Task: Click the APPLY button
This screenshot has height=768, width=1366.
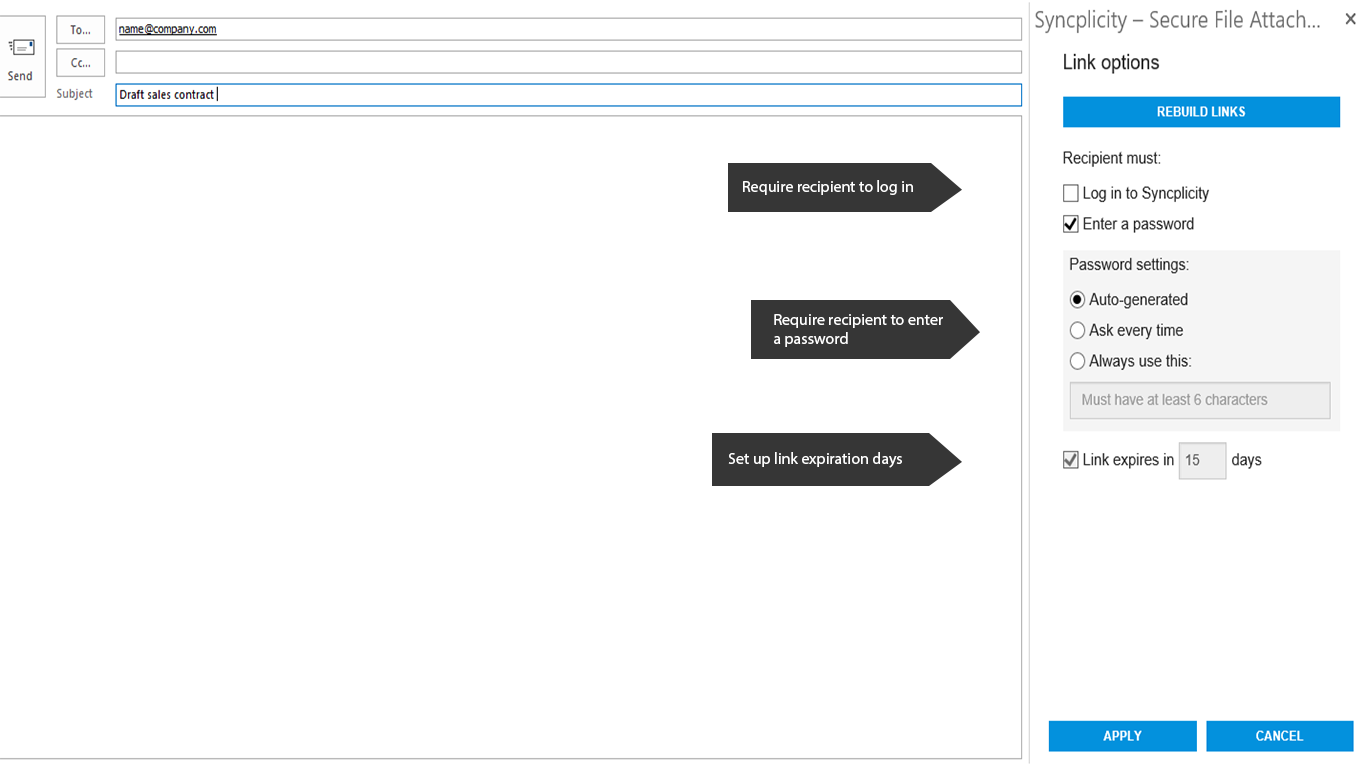Action: pos(1122,736)
